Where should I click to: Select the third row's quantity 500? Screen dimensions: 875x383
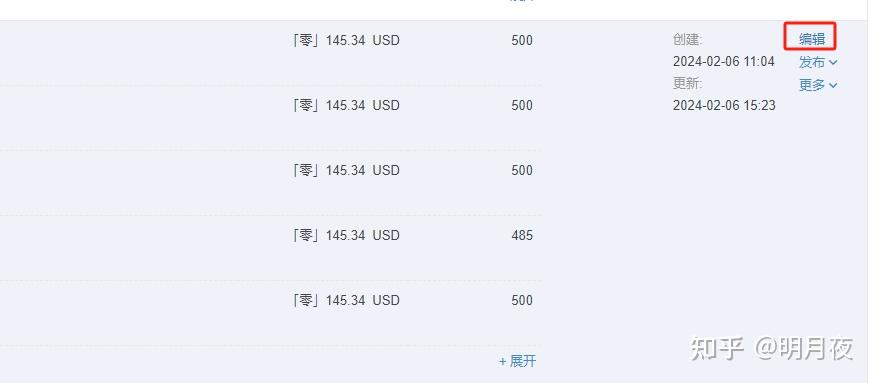click(x=522, y=170)
